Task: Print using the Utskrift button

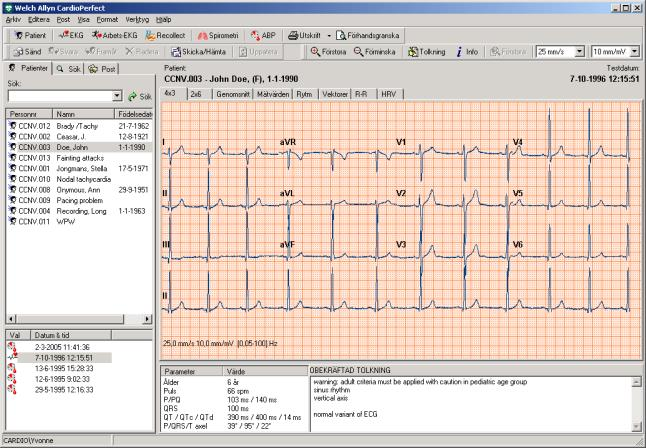Action: pyautogui.click(x=304, y=35)
